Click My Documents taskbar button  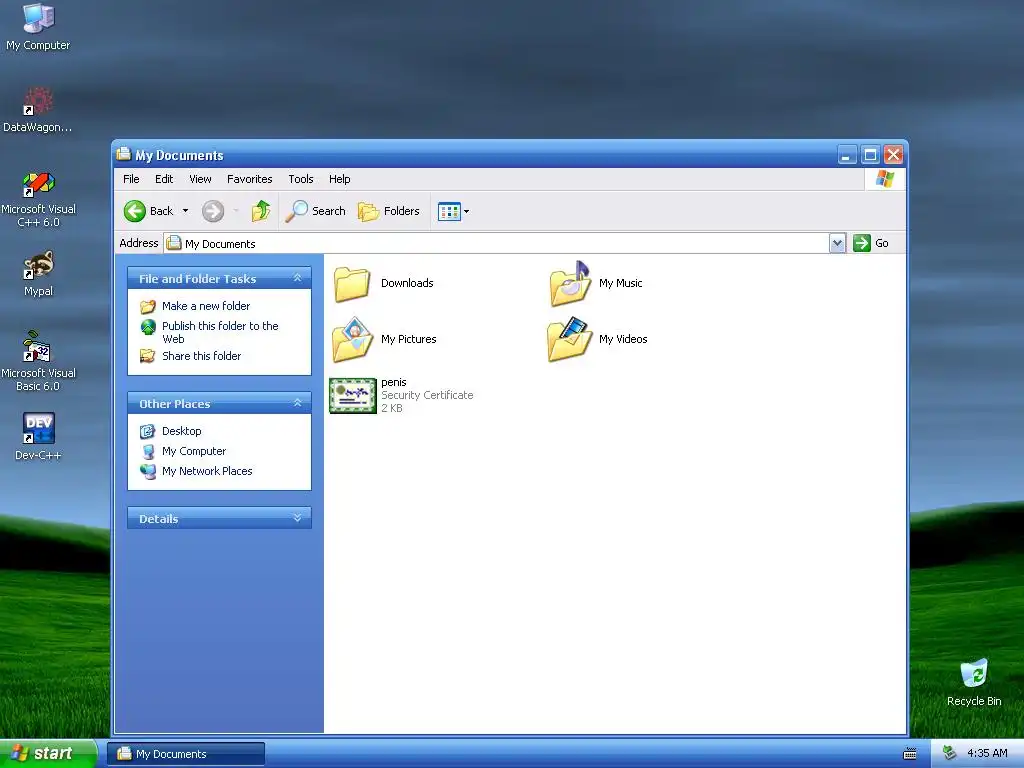(186, 754)
